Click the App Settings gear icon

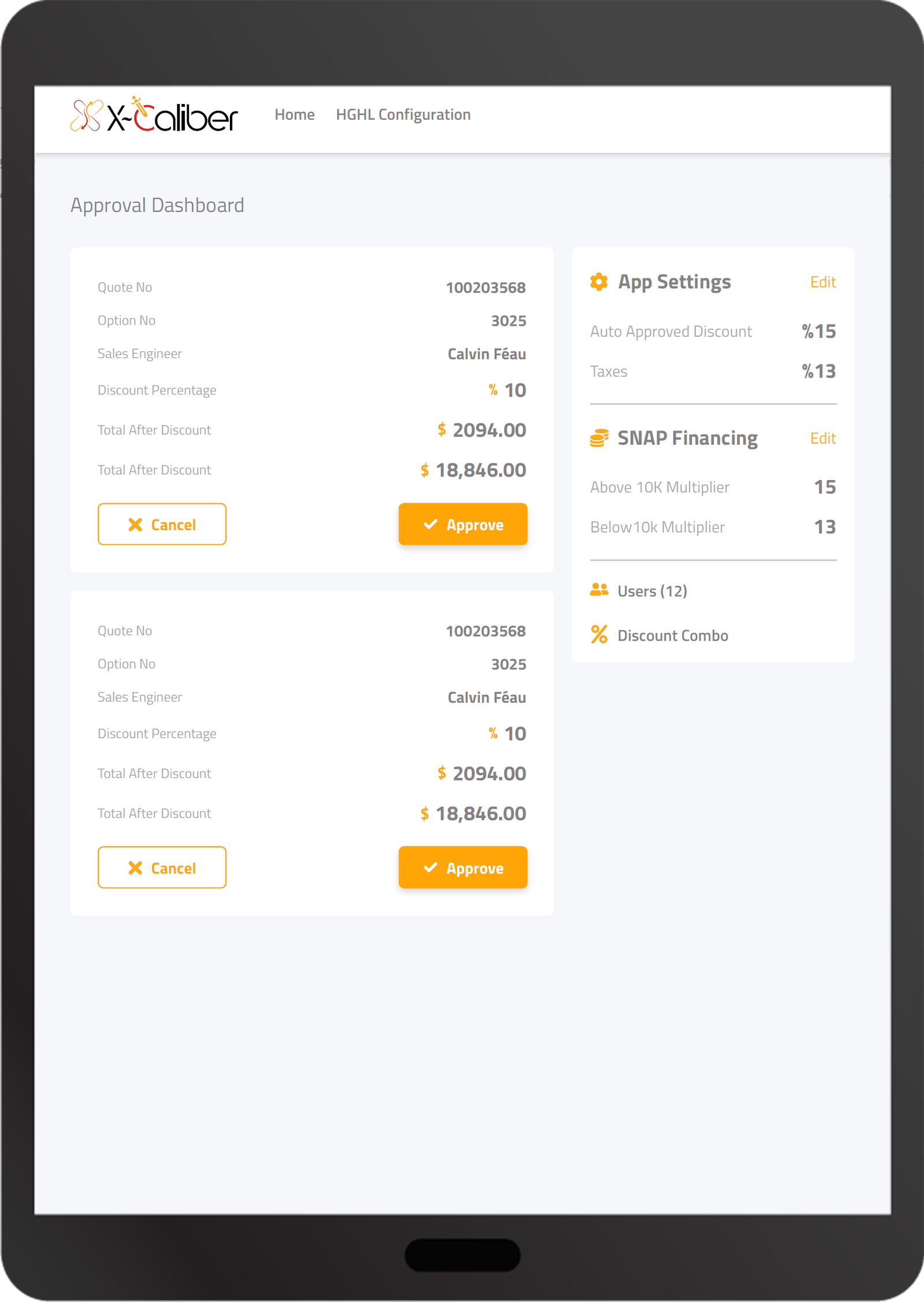click(599, 282)
